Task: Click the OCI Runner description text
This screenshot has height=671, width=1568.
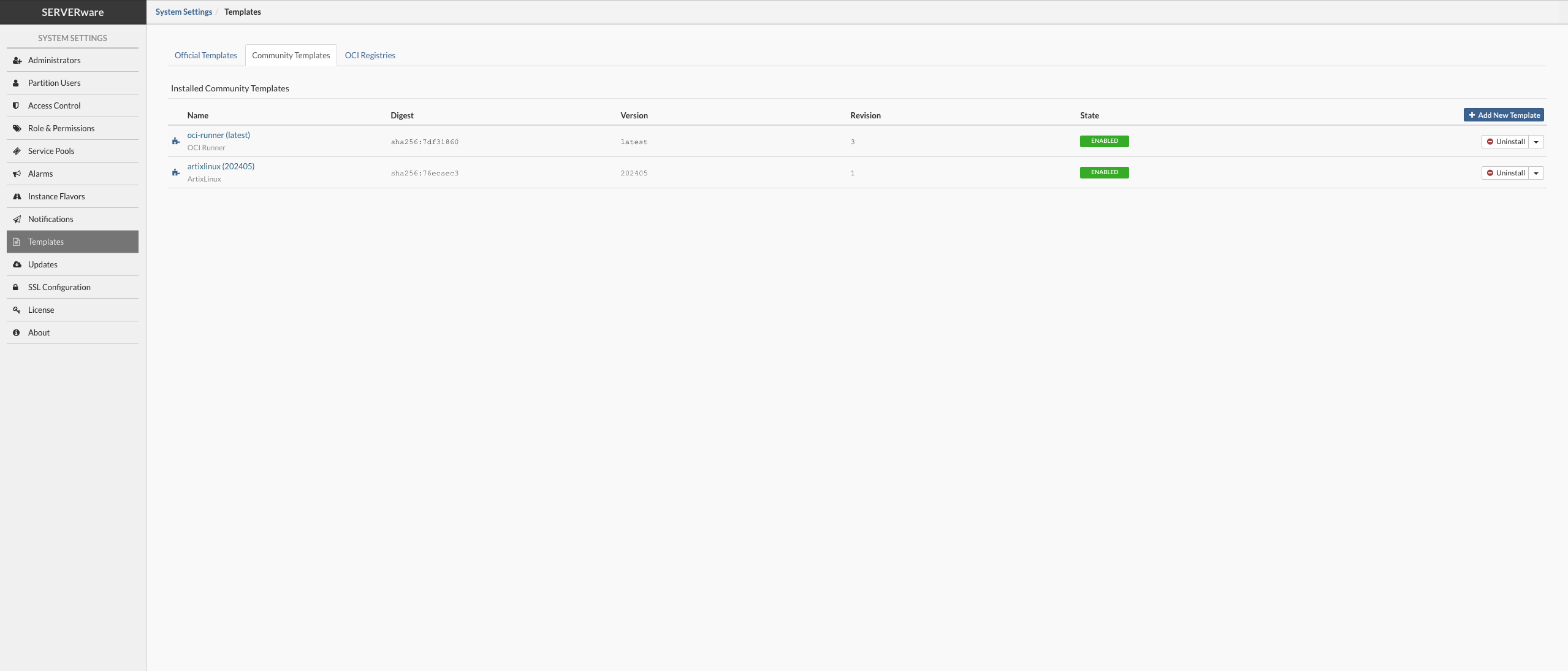Action: pos(207,148)
